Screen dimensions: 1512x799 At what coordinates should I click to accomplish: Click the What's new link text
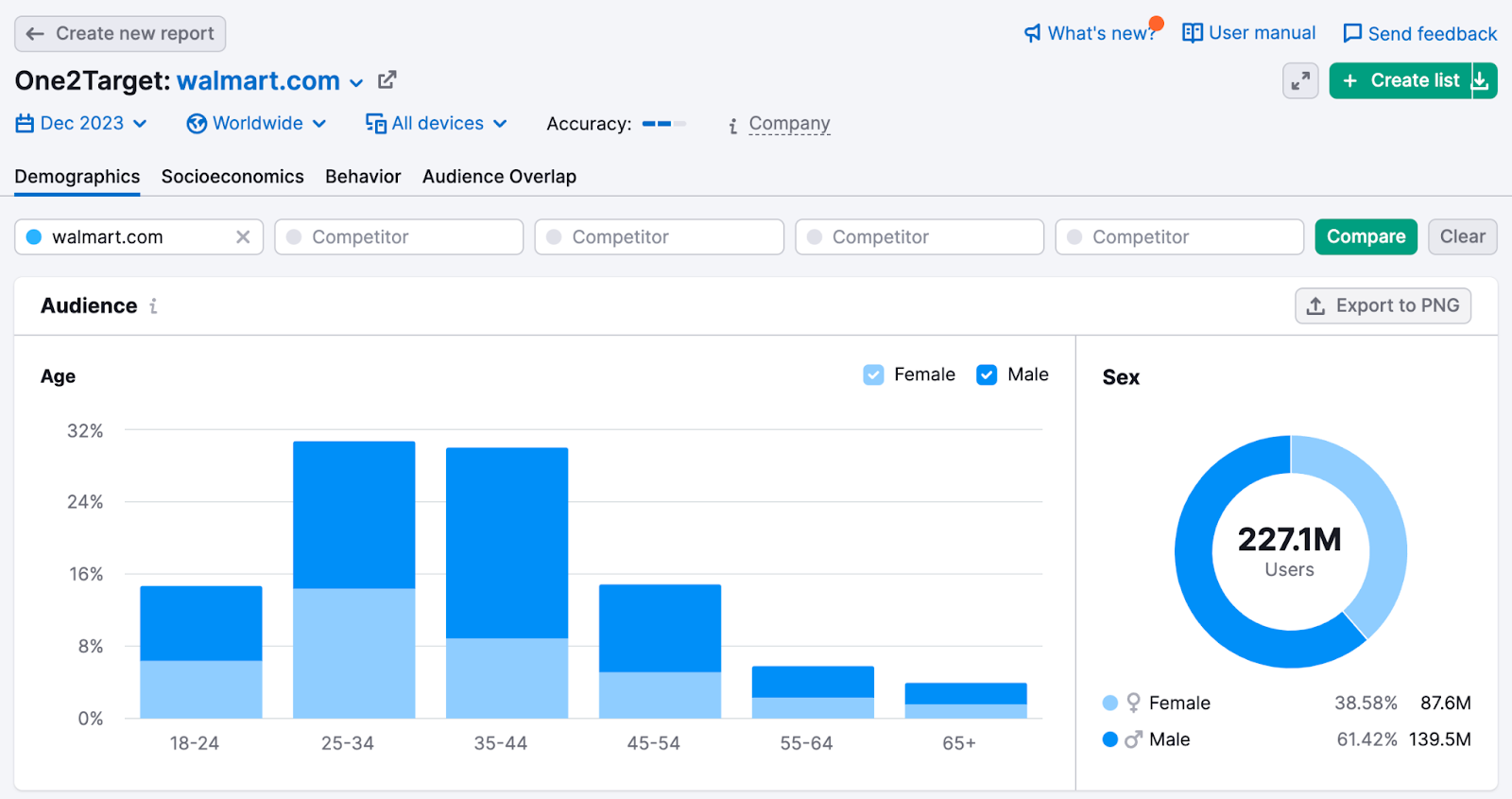point(1102,34)
